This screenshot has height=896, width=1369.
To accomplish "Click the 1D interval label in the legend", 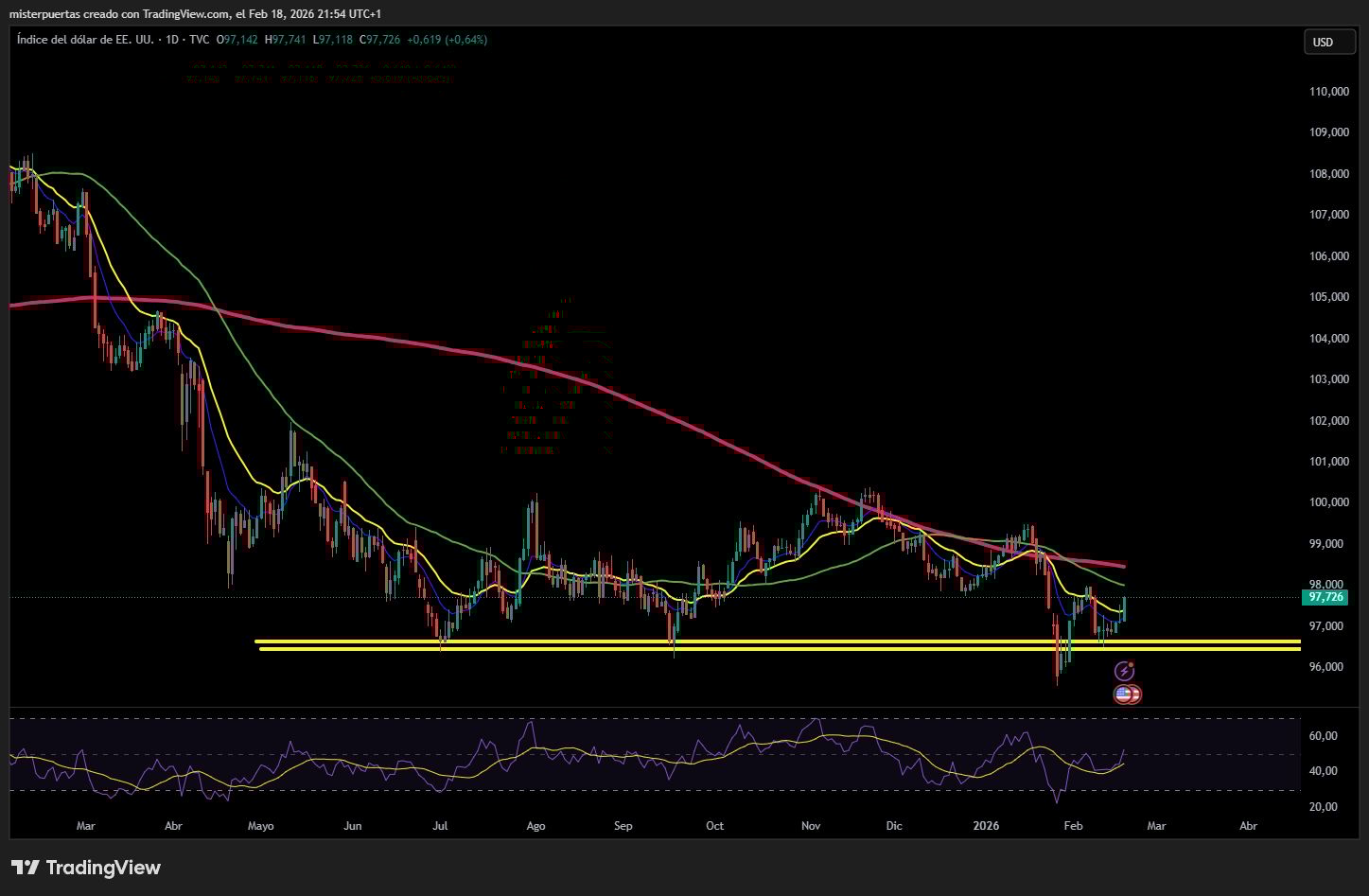I will 172,40.
